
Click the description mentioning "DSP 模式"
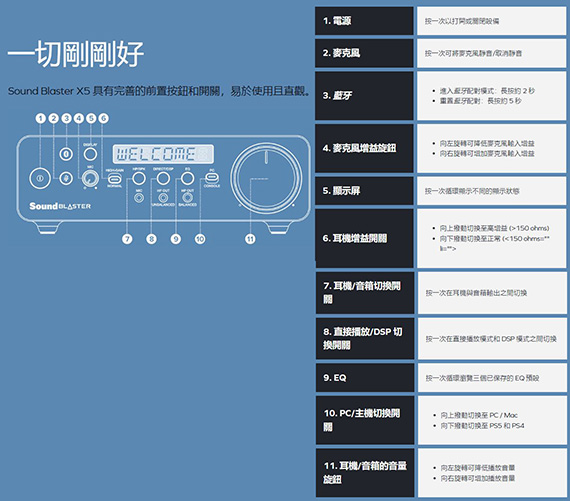[492, 338]
